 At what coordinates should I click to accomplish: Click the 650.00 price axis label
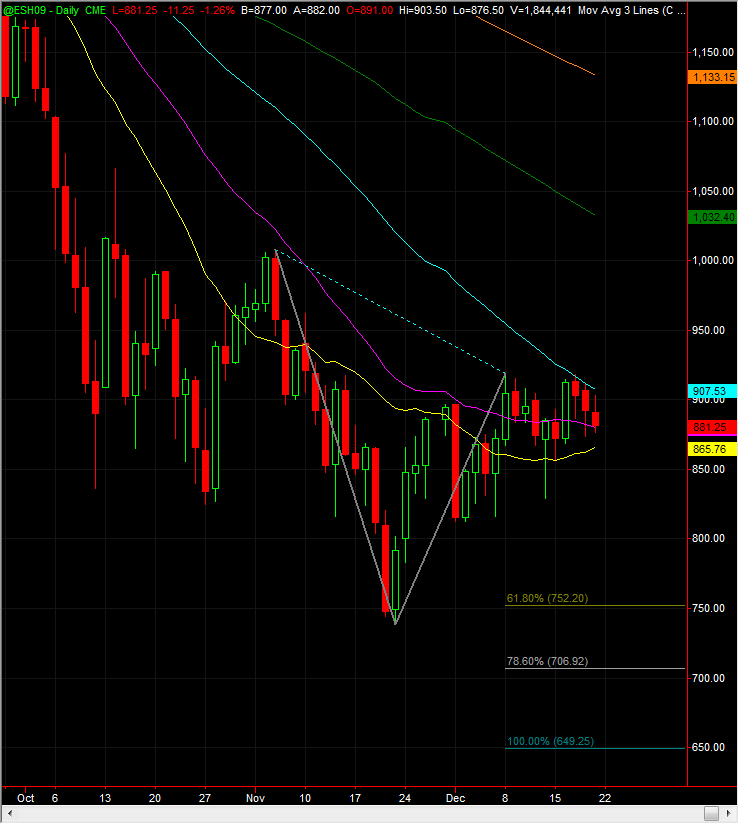point(709,747)
